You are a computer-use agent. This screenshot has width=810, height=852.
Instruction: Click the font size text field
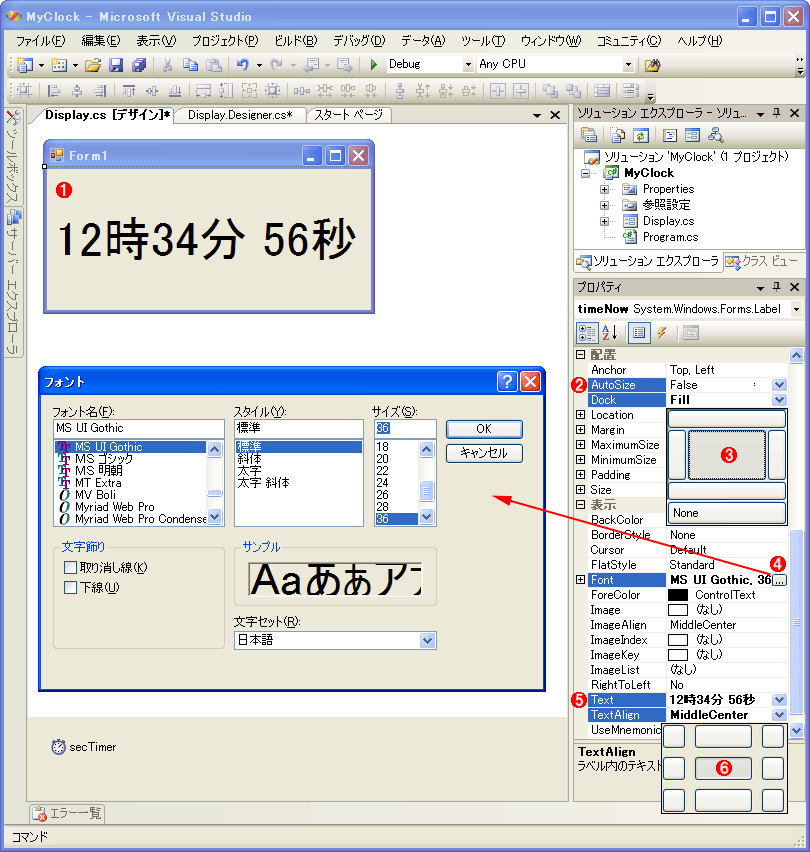point(405,428)
